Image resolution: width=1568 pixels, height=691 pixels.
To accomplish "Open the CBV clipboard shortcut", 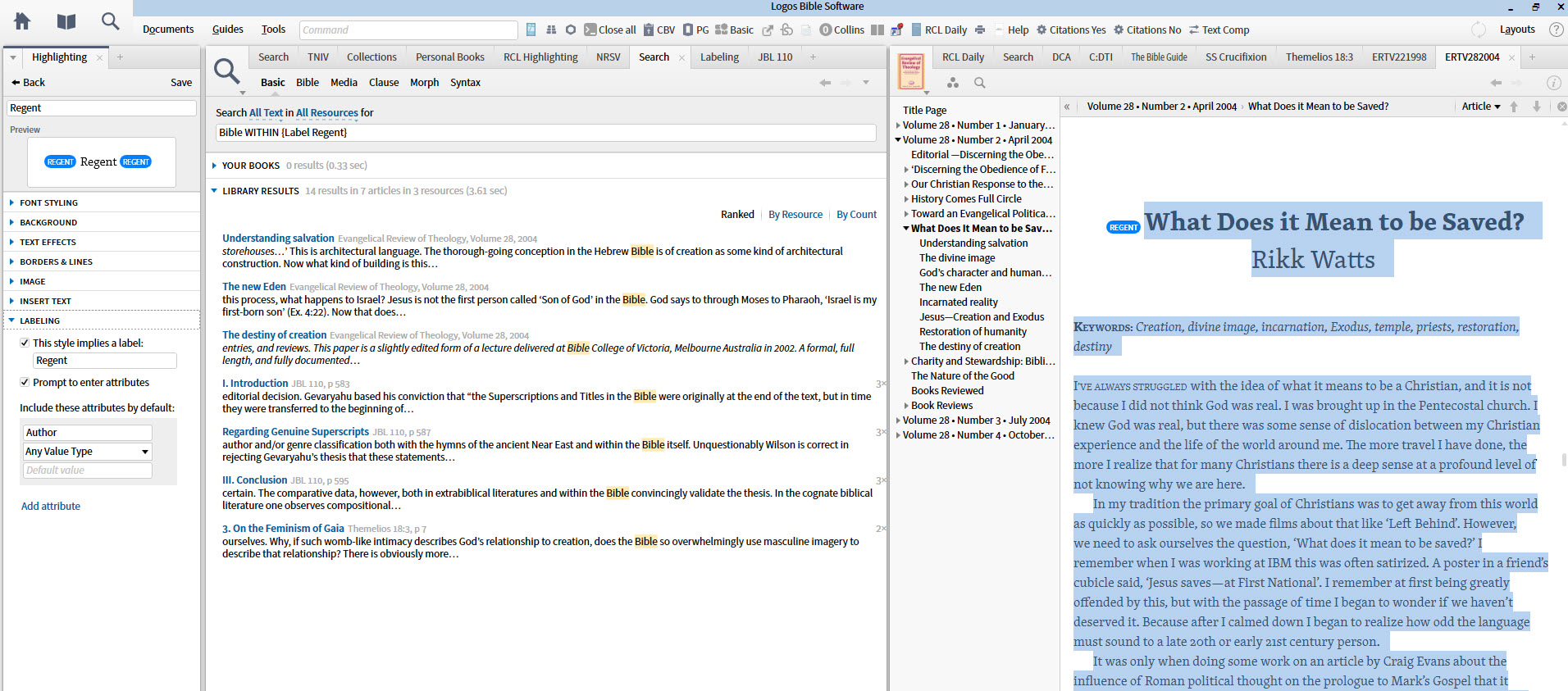I will click(659, 30).
